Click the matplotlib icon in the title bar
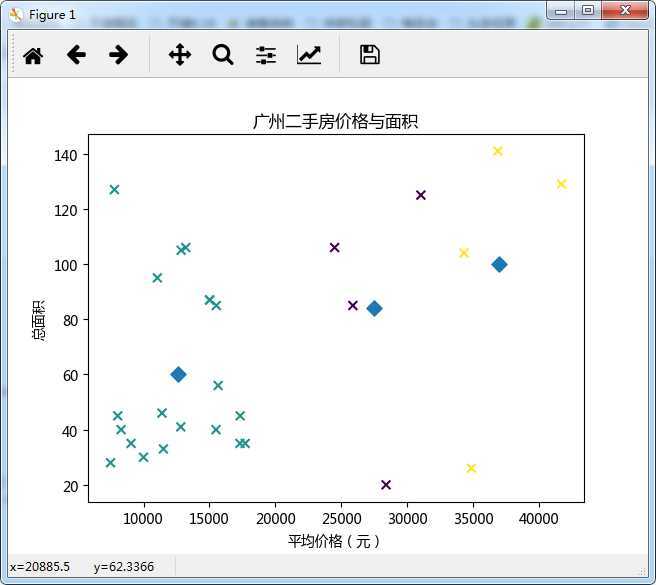The image size is (656, 585). coord(16,15)
